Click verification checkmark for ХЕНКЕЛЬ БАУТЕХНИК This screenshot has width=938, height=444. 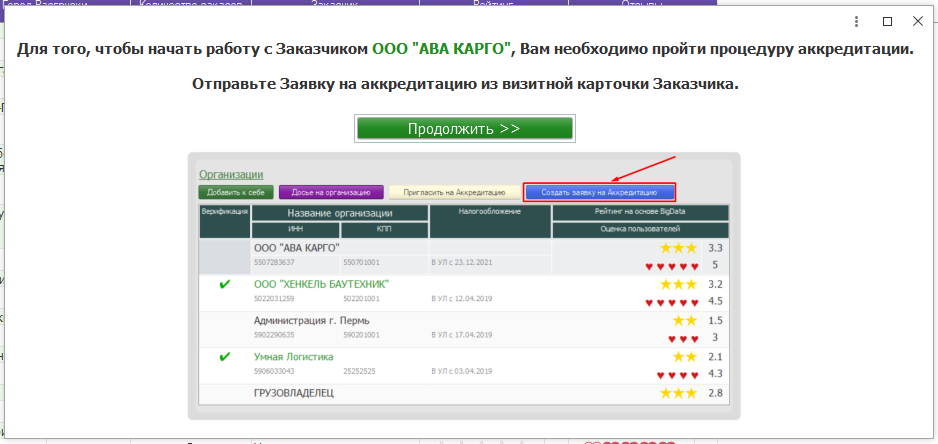click(225, 284)
